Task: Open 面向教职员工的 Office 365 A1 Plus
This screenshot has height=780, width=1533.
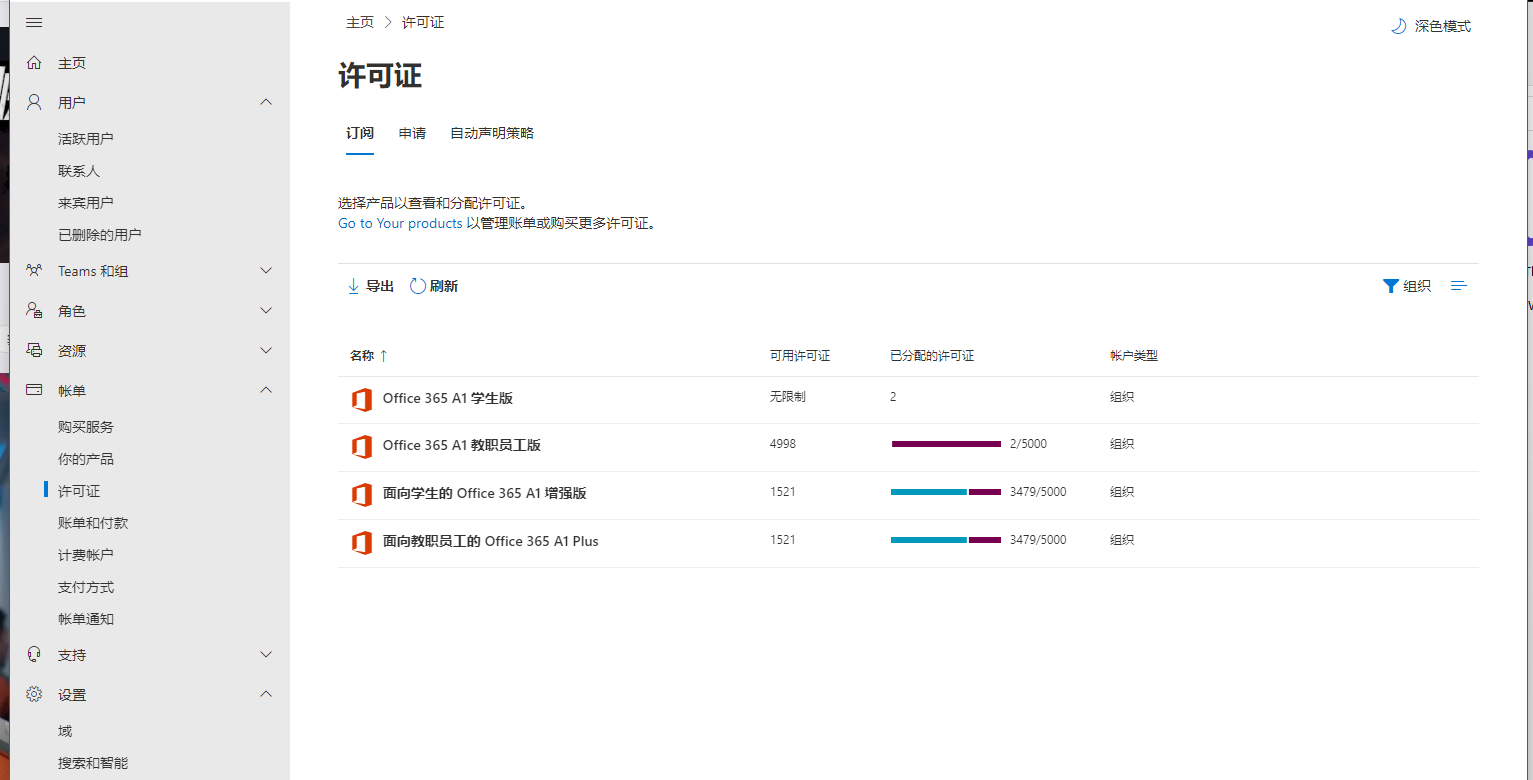Action: click(x=490, y=541)
